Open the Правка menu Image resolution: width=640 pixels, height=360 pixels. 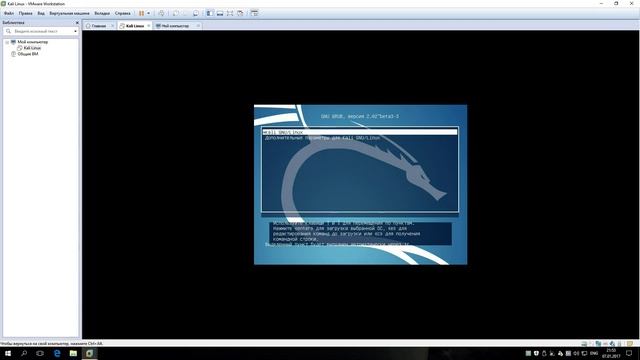click(x=25, y=13)
